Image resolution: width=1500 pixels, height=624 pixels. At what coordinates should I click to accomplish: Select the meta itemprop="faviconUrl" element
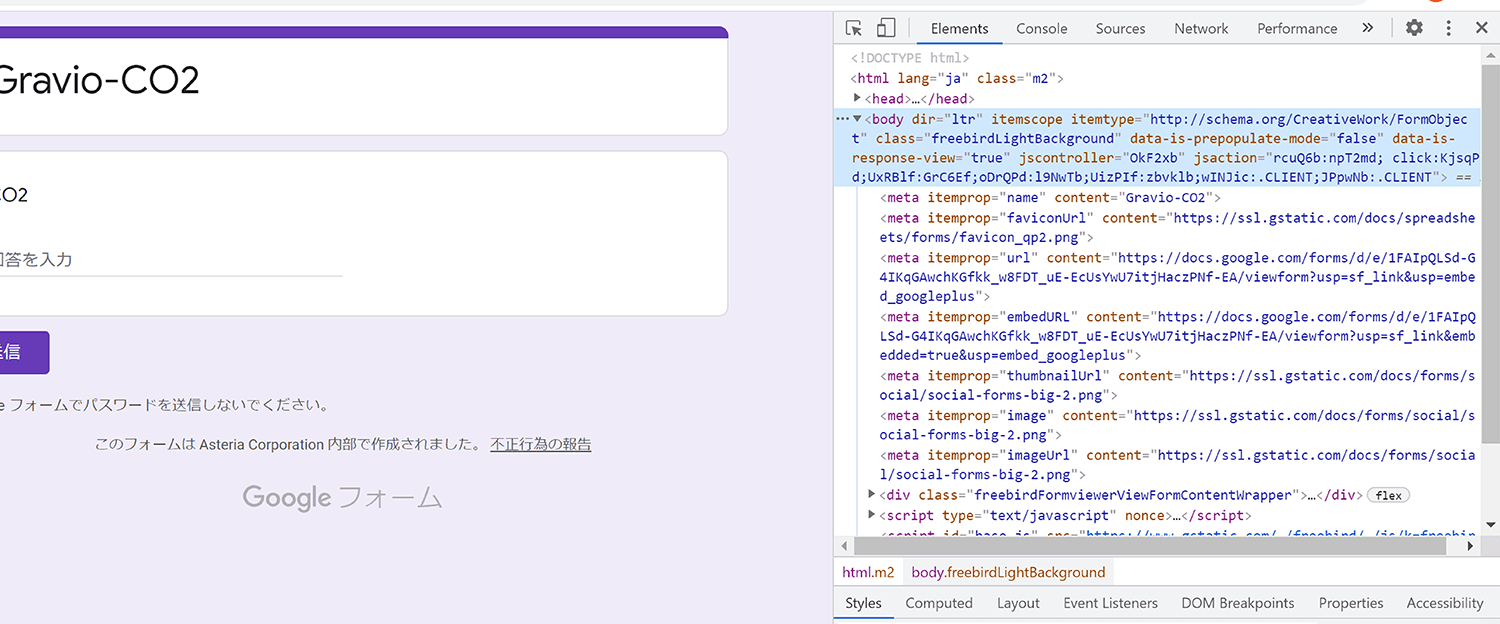click(x=1177, y=227)
